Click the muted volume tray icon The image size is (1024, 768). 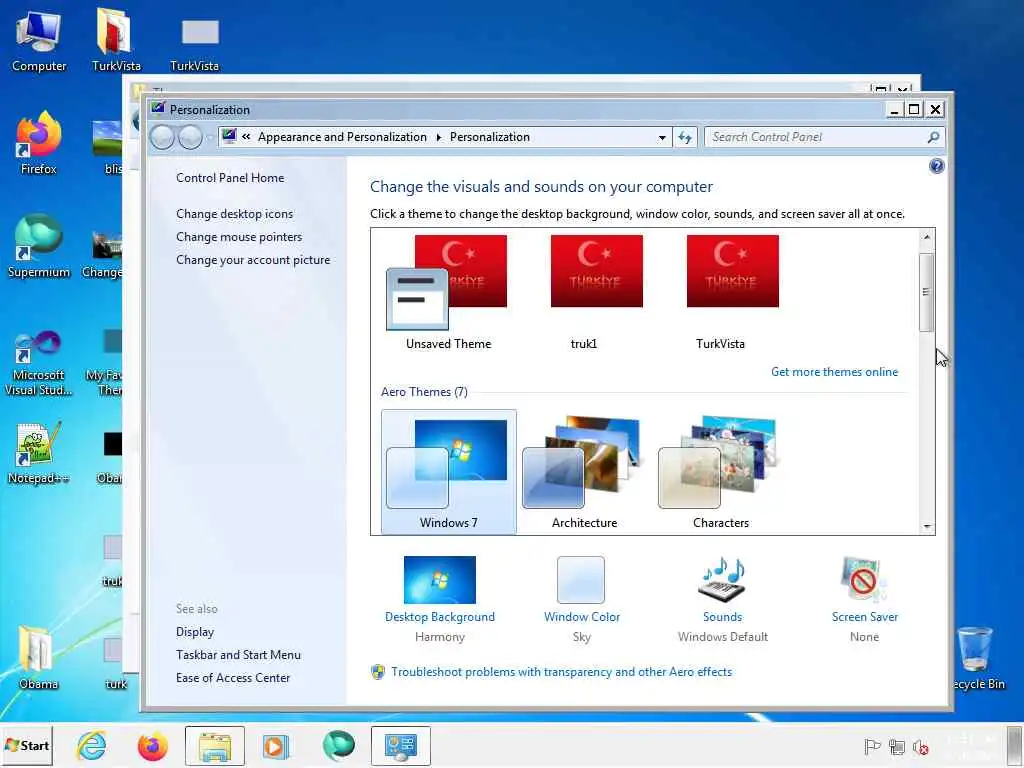pos(921,746)
